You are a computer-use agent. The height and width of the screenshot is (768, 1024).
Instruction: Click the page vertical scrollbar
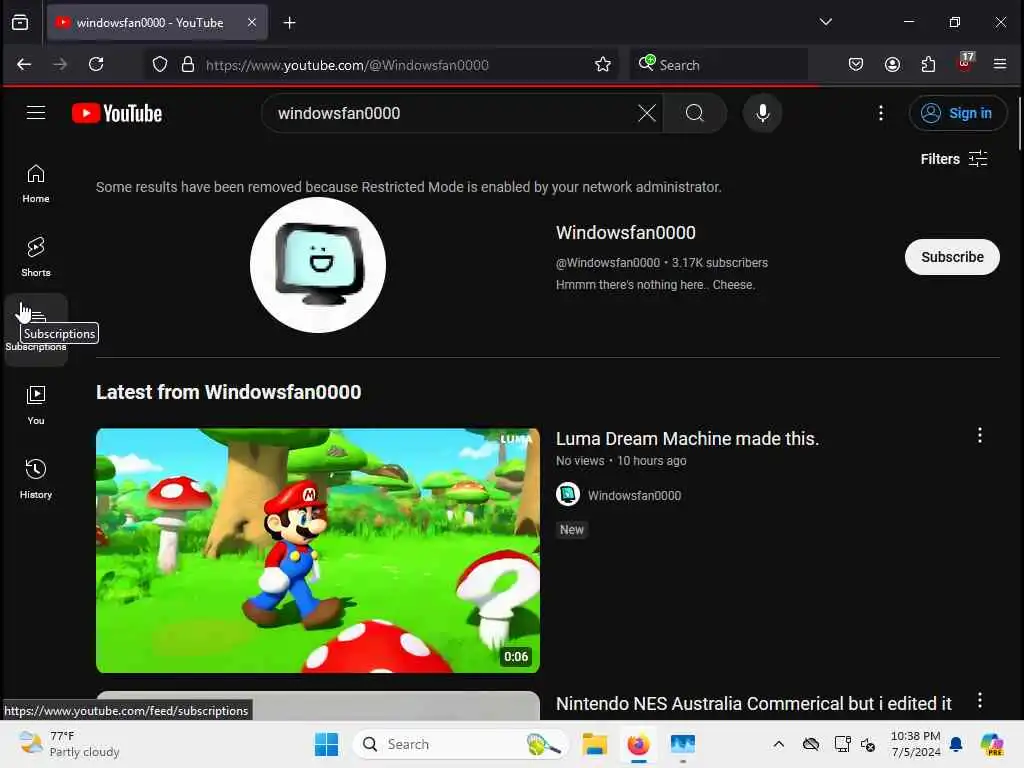pos(1019,124)
